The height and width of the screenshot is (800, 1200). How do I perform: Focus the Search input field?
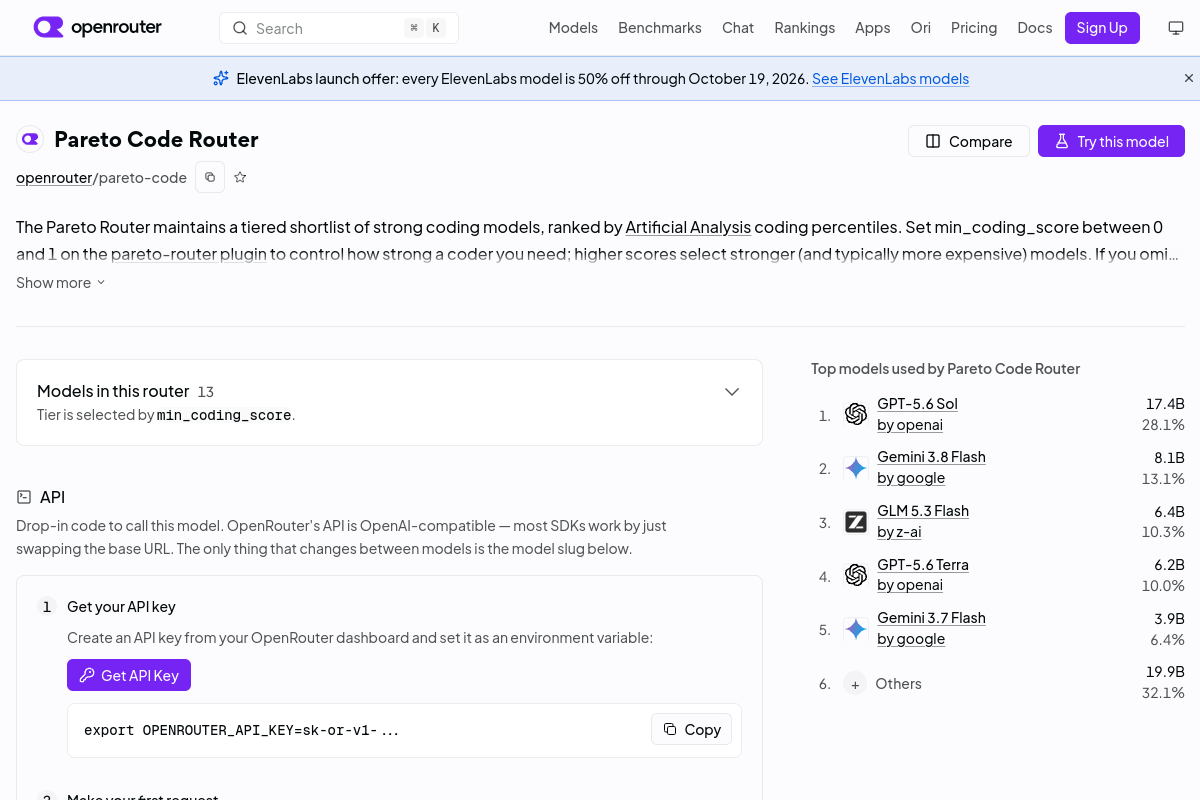point(339,28)
